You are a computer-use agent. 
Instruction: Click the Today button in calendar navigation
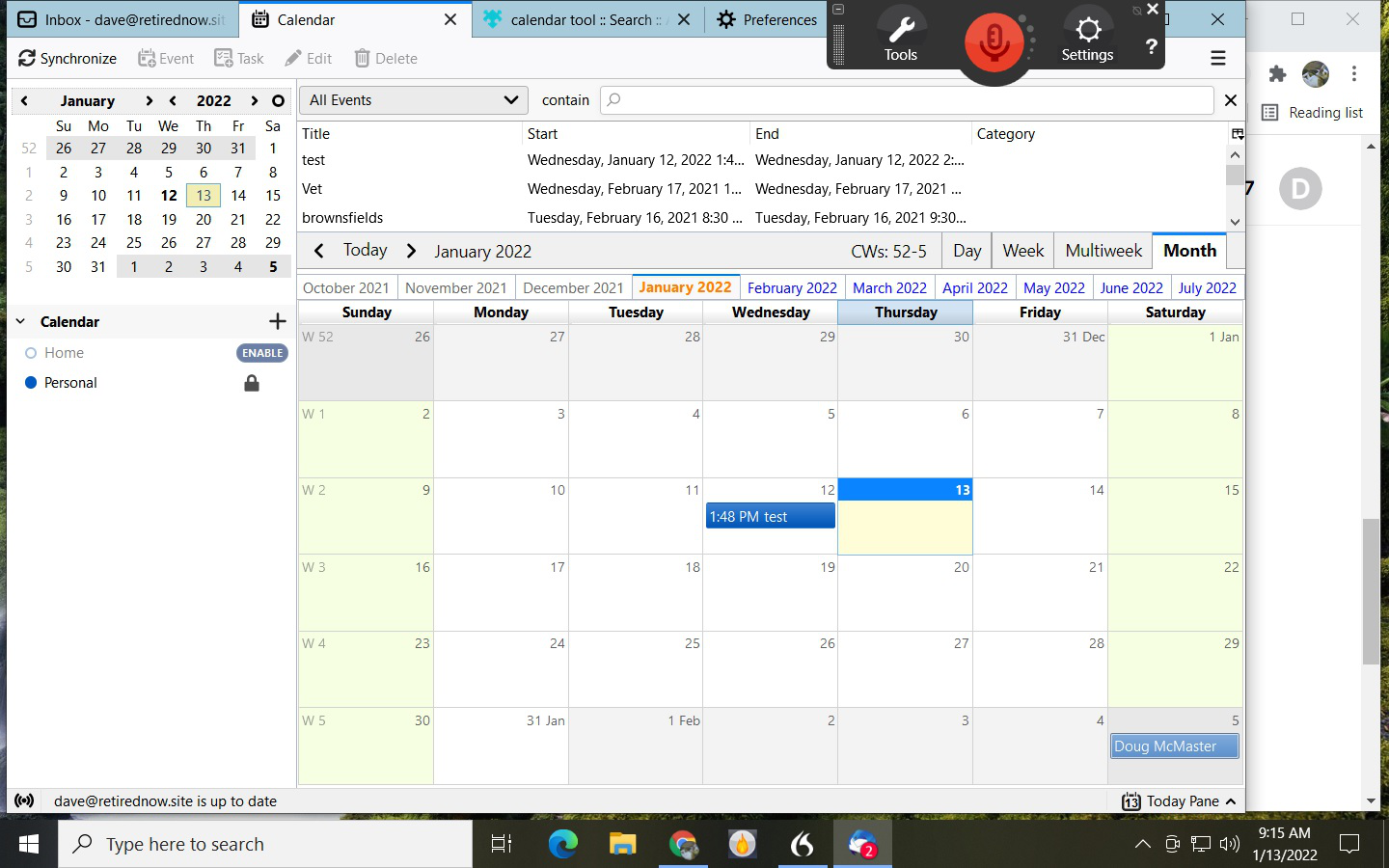point(365,251)
